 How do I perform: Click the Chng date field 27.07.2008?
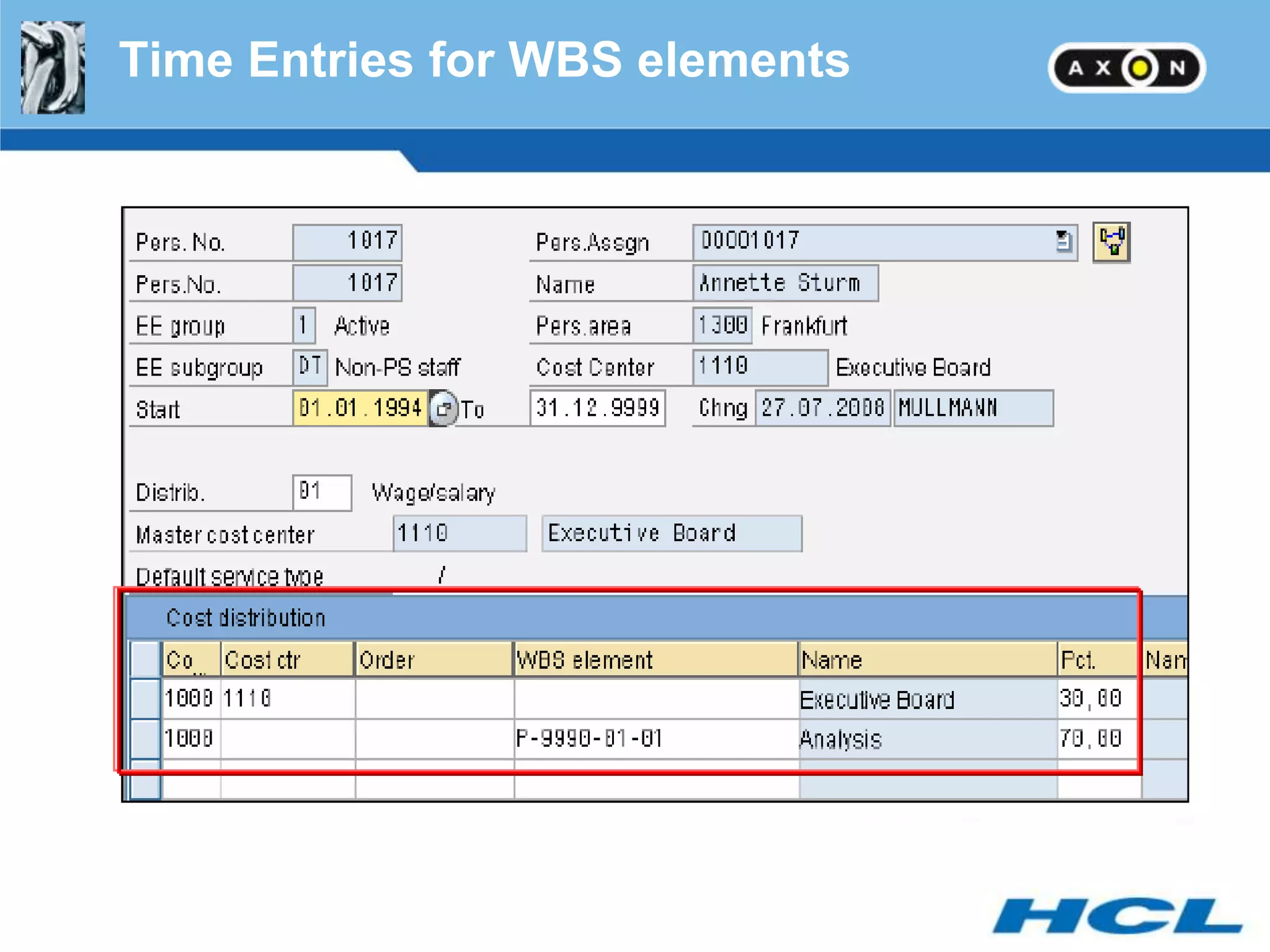click(x=823, y=408)
